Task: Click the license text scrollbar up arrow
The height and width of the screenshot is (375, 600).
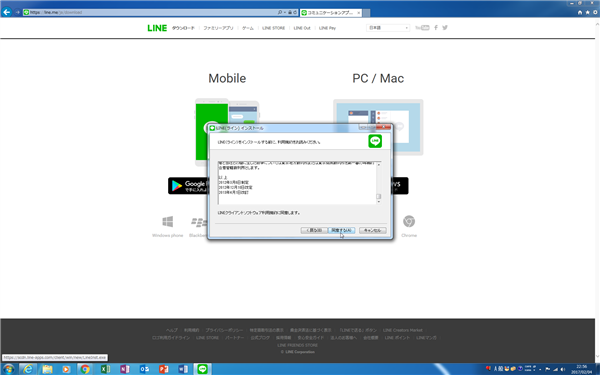Action: [379, 165]
